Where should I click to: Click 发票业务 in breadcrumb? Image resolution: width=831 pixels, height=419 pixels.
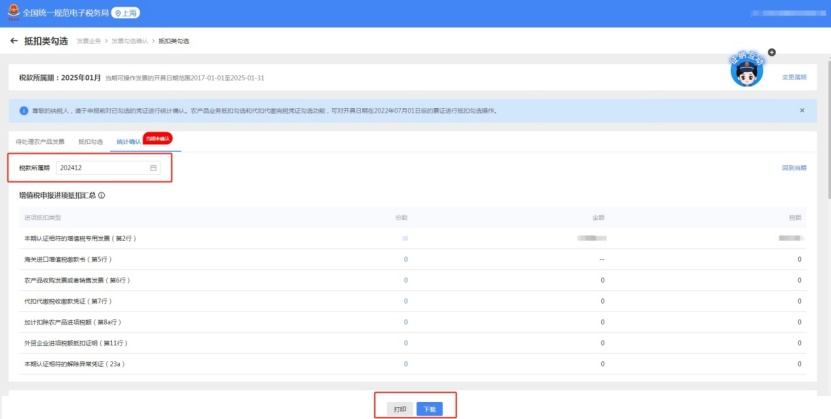[87, 41]
